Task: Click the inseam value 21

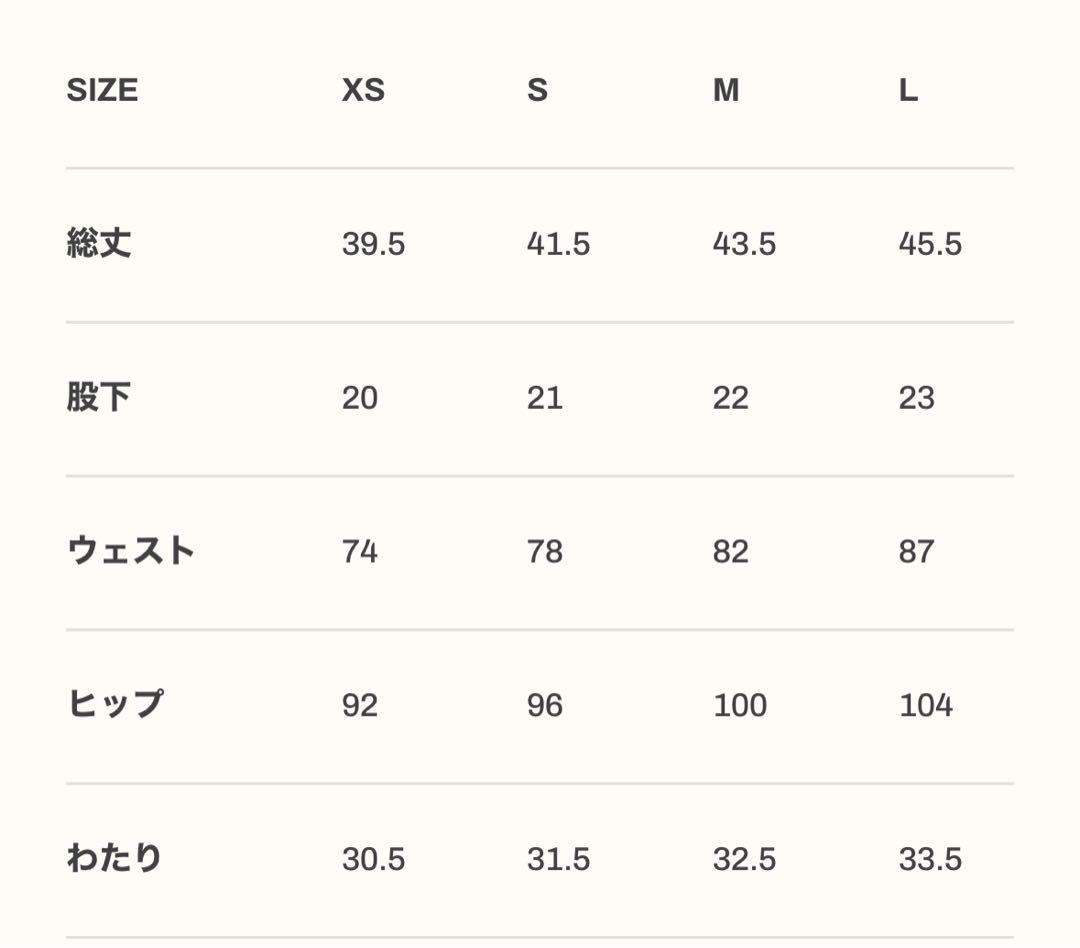Action: click(x=545, y=398)
